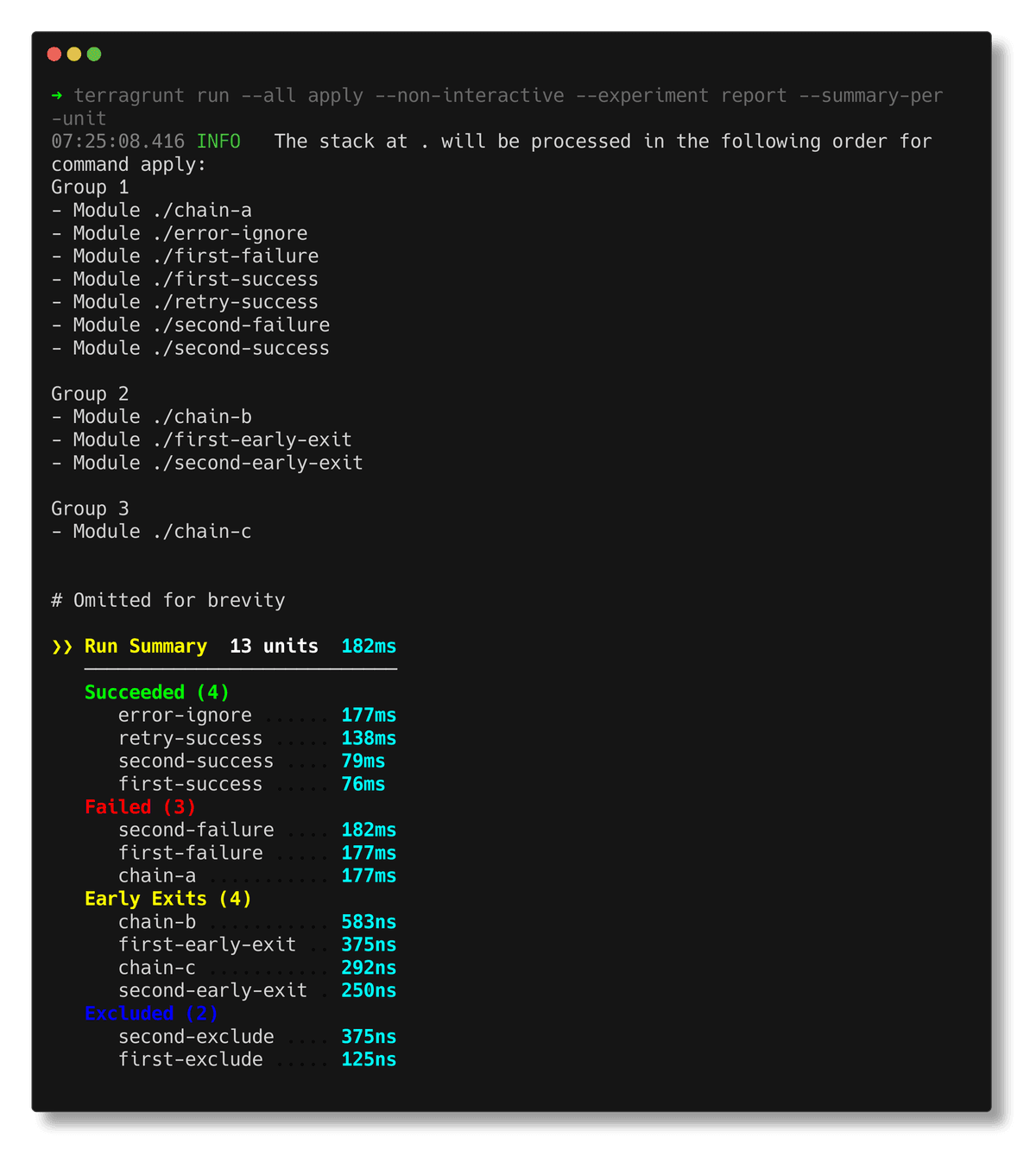Viewport: 1036px width, 1156px height.
Task: Click the Module ./chain-c line
Action: 151,532
